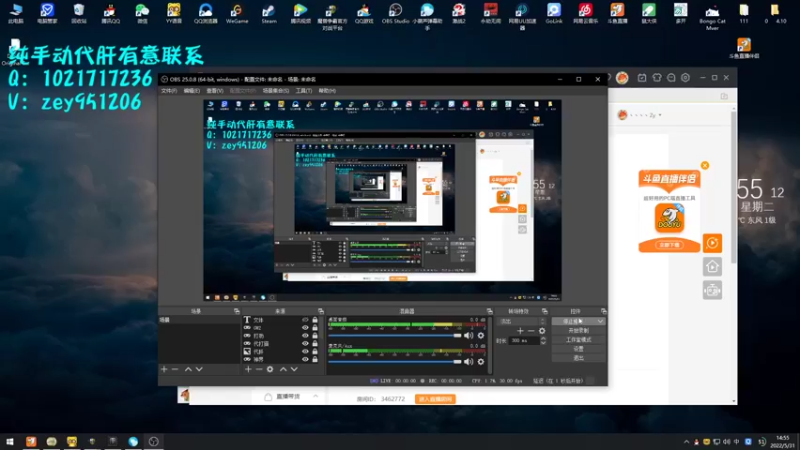Open the YY语音 desktop shortcut
This screenshot has width=800, height=450.
pyautogui.click(x=173, y=13)
